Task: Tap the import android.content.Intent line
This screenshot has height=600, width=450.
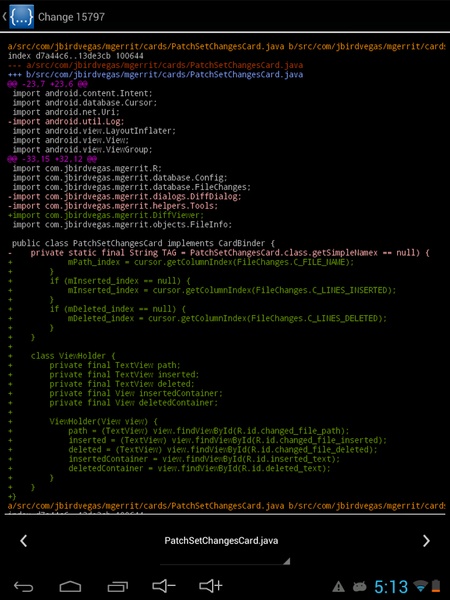Action: coord(82,93)
